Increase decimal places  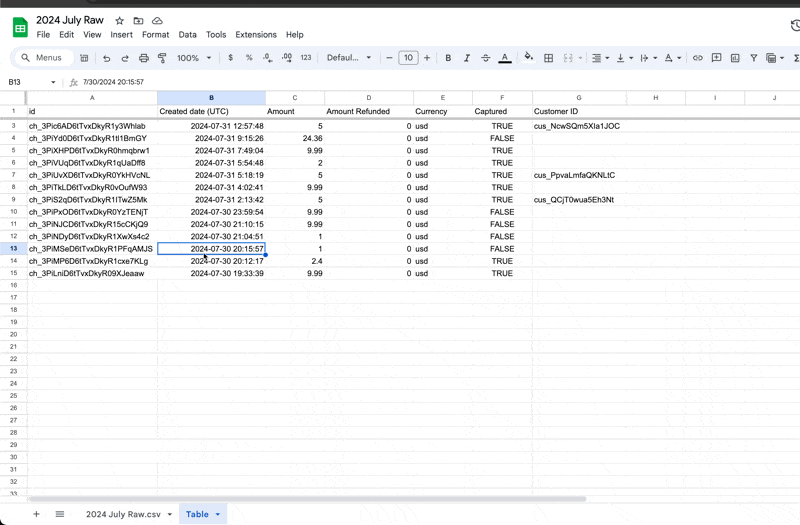[x=287, y=58]
